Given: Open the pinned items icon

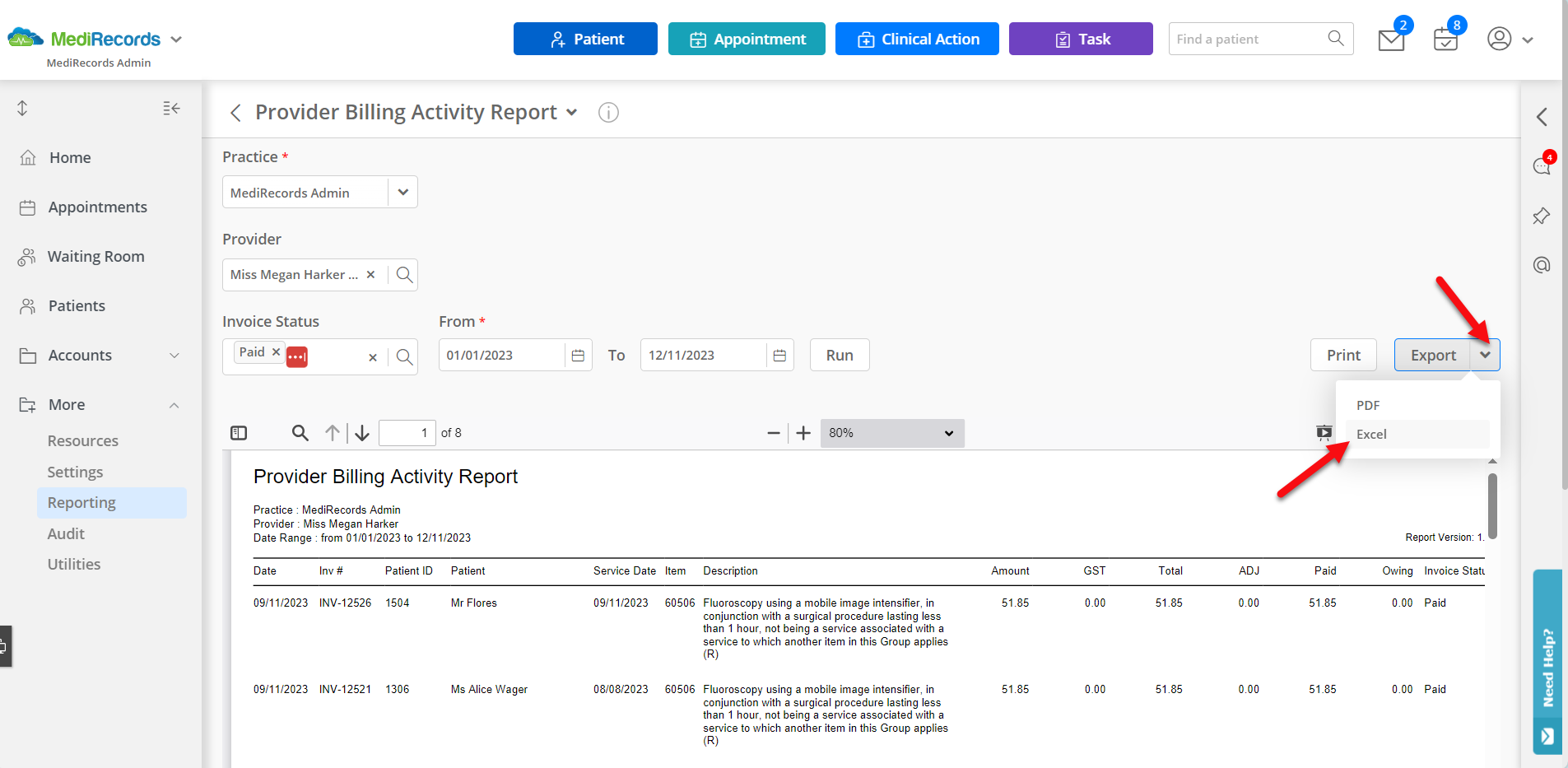Looking at the screenshot, I should click(x=1542, y=216).
